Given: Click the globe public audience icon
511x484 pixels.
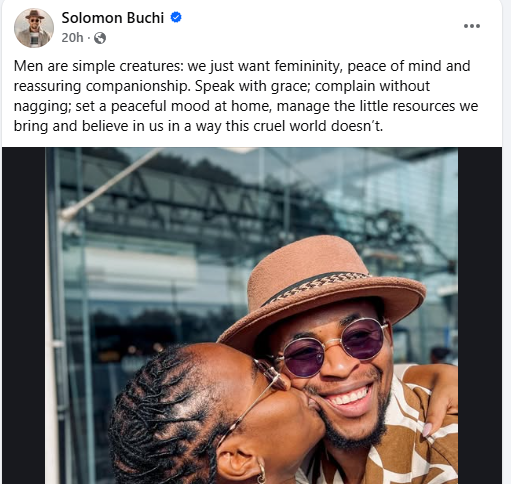Looking at the screenshot, I should coord(100,38).
